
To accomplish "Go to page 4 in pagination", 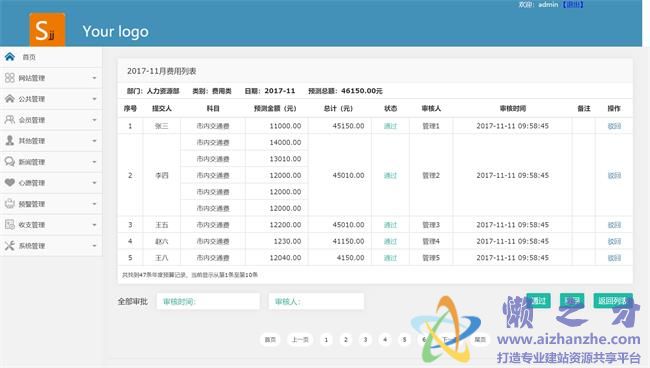I will tap(385, 340).
